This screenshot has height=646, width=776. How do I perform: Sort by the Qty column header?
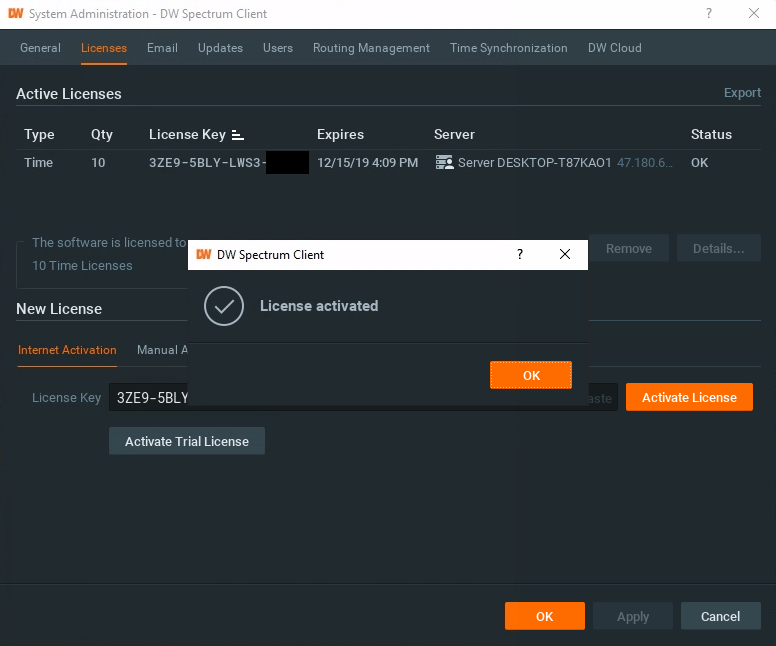pyautogui.click(x=101, y=135)
